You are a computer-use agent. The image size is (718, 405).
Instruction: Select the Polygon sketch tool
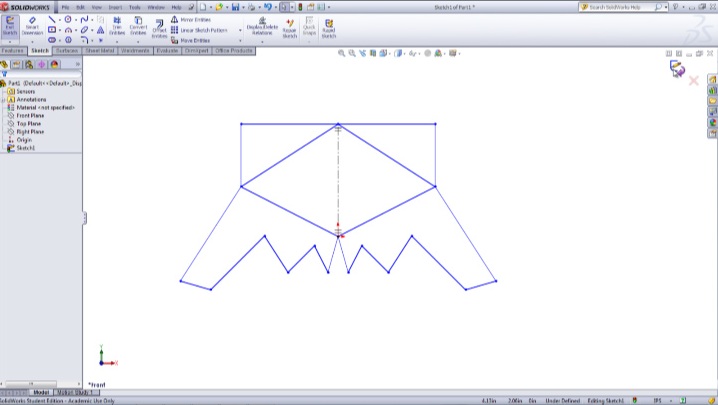[x=68, y=40]
